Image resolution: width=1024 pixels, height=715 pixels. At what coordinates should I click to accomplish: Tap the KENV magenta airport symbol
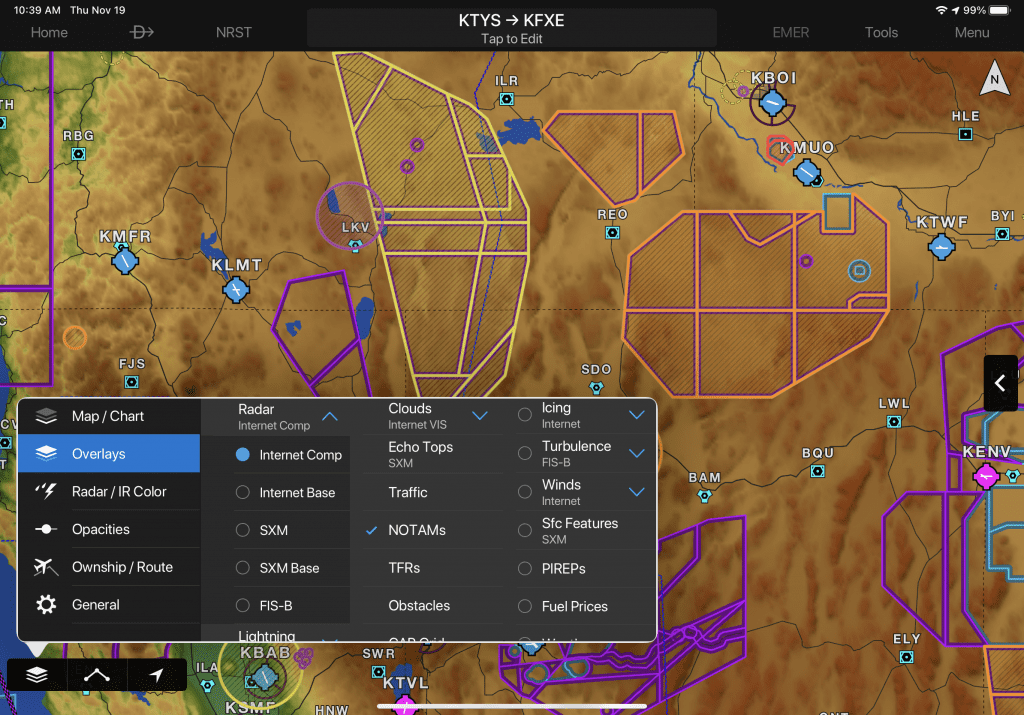(x=985, y=476)
